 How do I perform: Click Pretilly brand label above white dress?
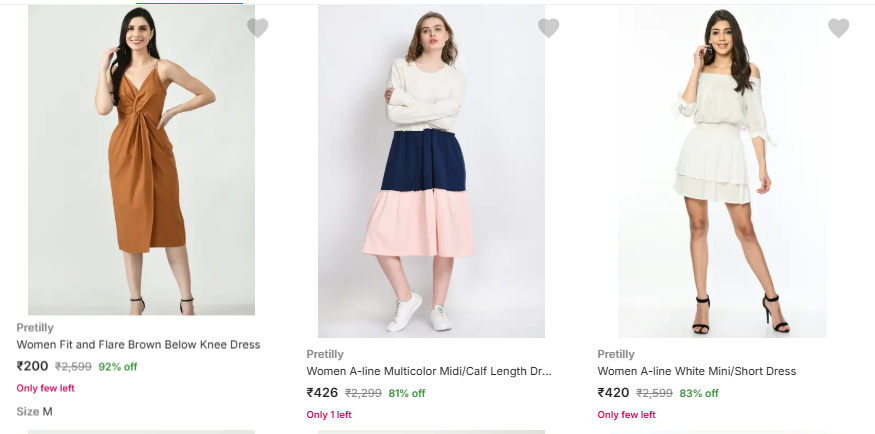(x=615, y=354)
